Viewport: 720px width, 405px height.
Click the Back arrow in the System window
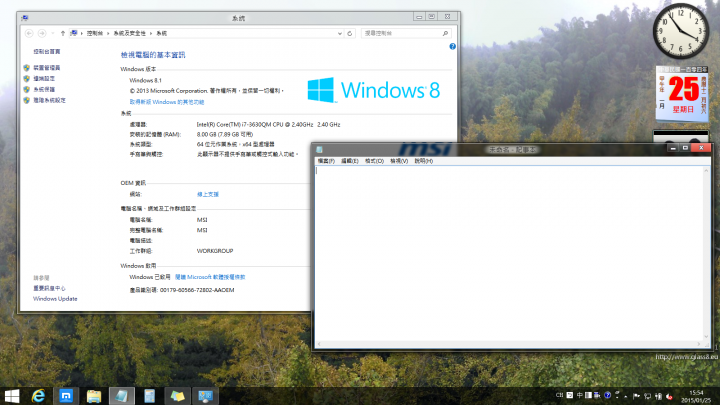click(x=29, y=33)
